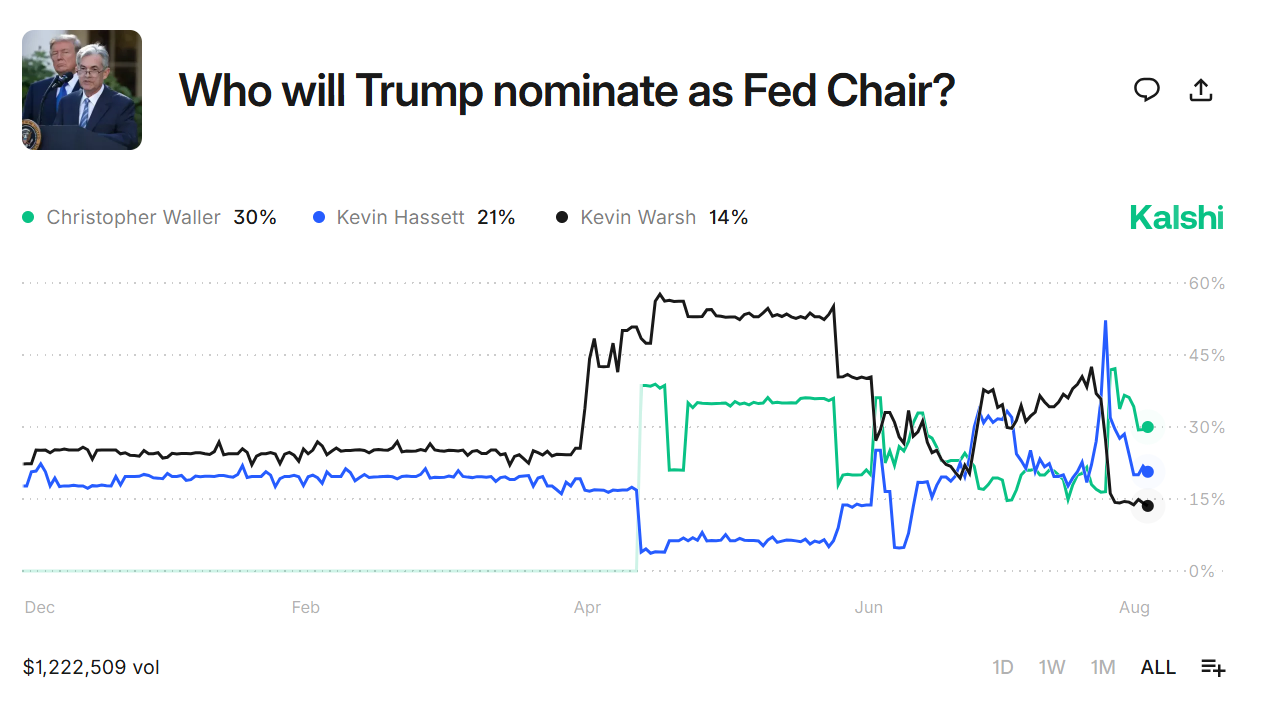This screenshot has width=1276, height=708.
Task: Select the ALL time range
Action: 1158,667
